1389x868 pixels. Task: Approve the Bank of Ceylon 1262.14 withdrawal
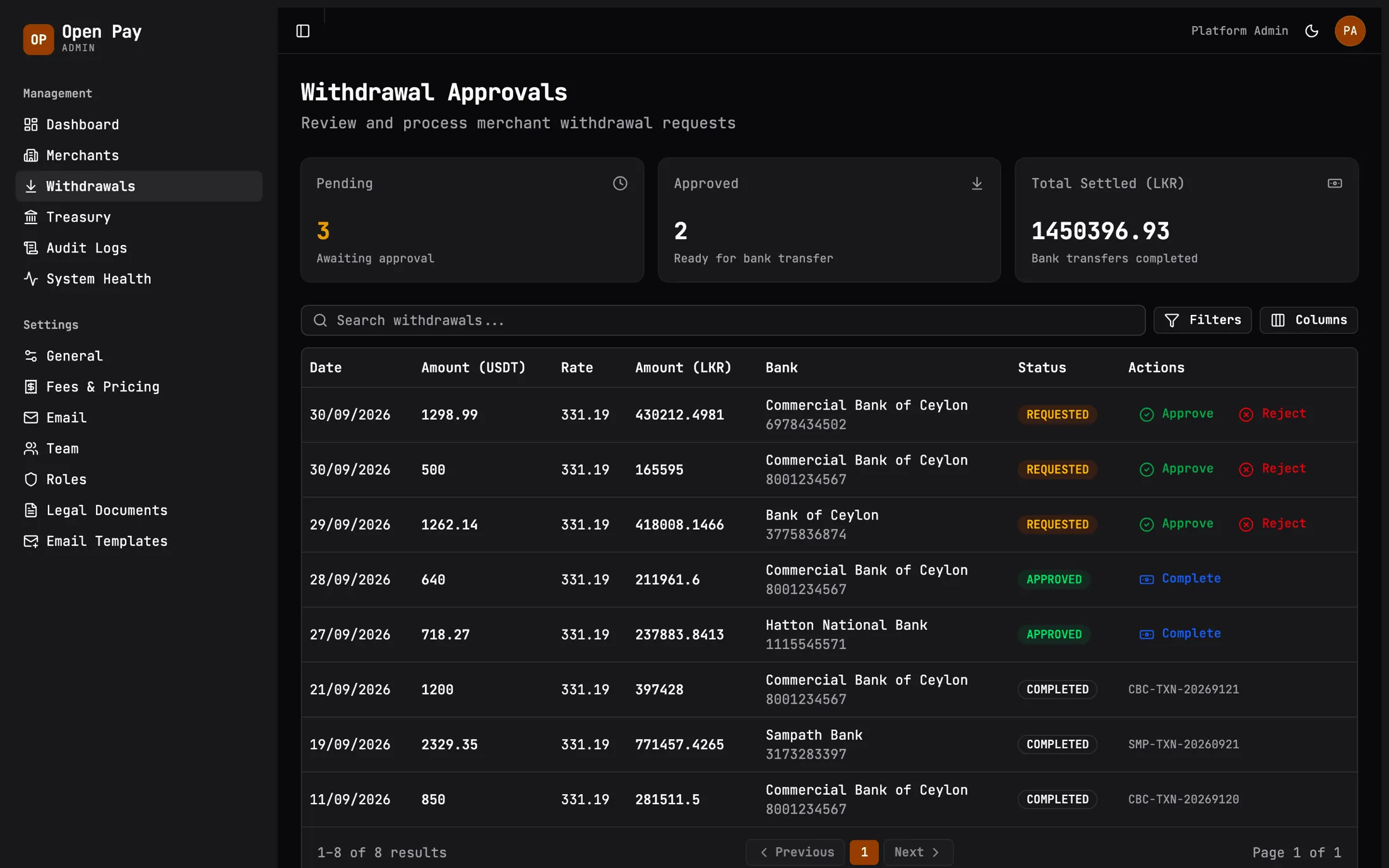1176,524
